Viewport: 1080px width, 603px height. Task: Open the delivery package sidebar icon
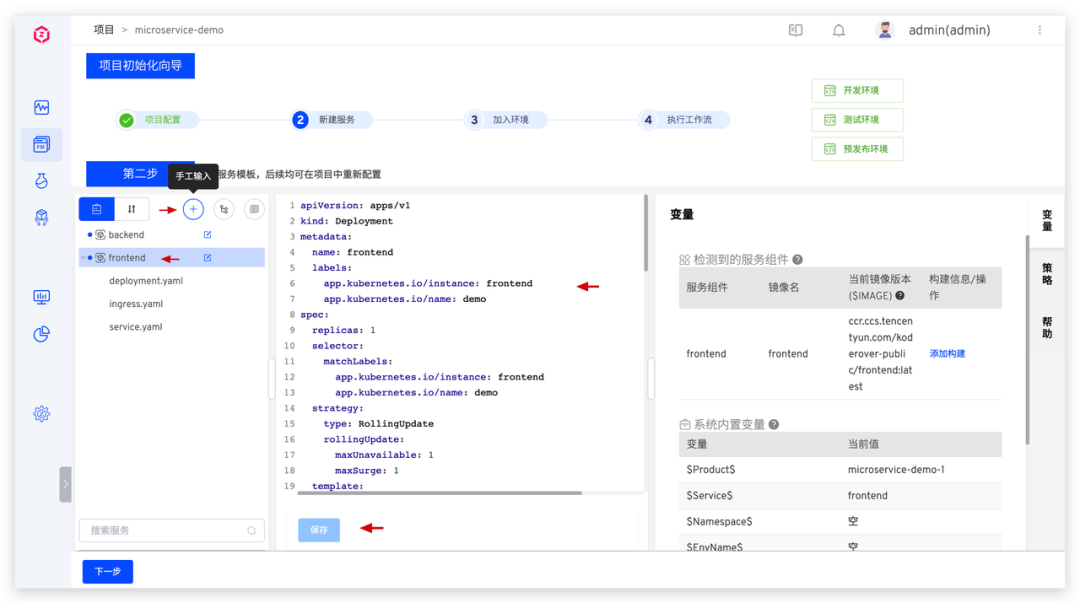[41, 218]
